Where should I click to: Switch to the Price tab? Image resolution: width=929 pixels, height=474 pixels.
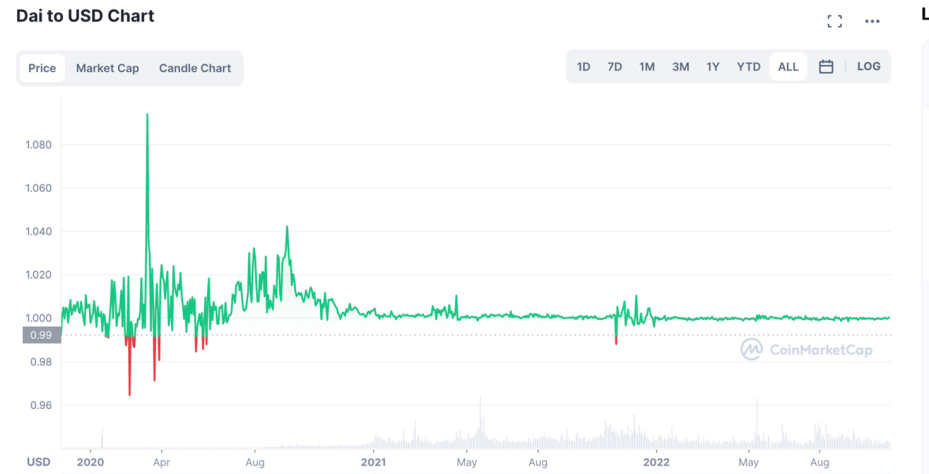coord(42,68)
